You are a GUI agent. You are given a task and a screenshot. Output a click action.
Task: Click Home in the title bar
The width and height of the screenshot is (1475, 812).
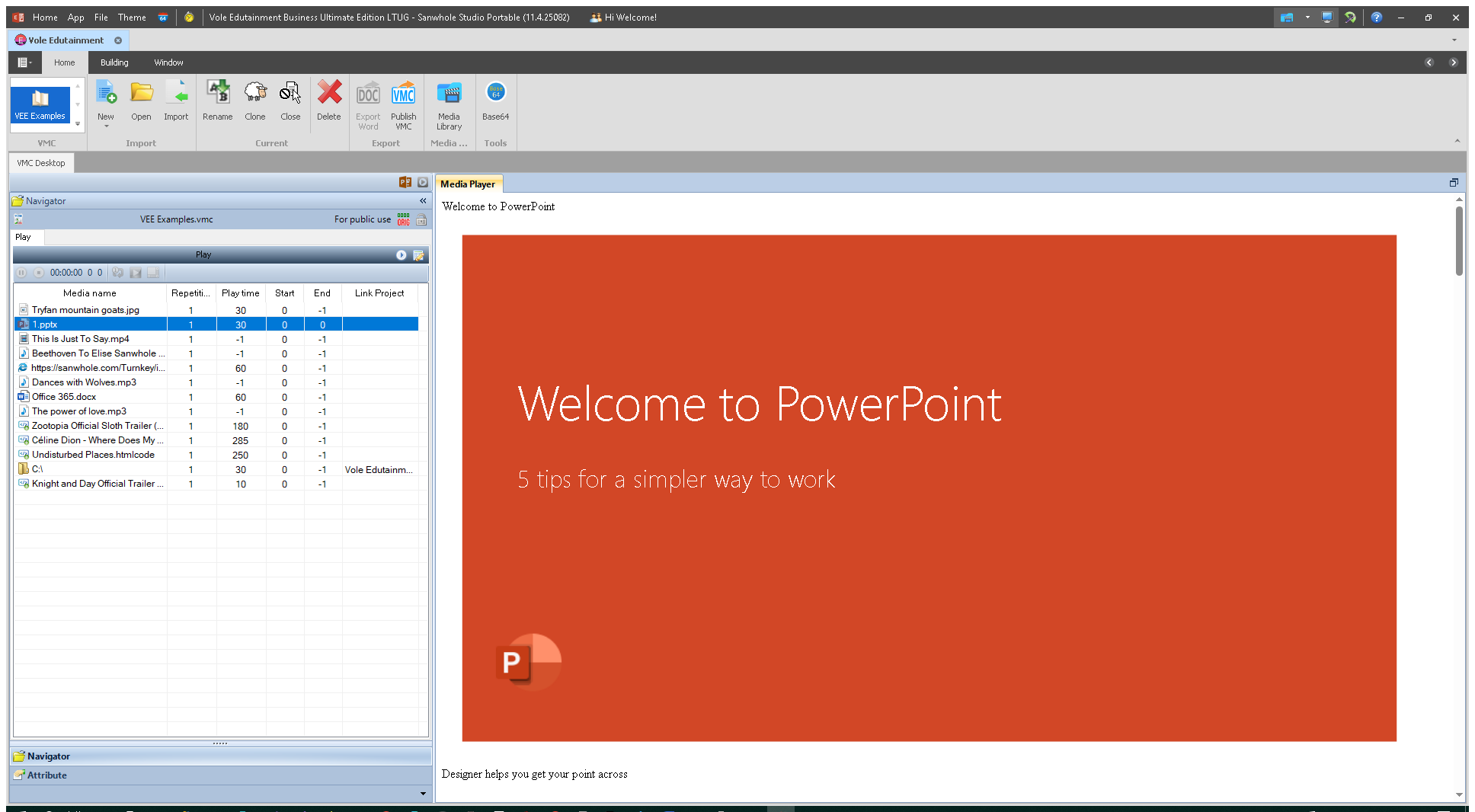[x=45, y=17]
